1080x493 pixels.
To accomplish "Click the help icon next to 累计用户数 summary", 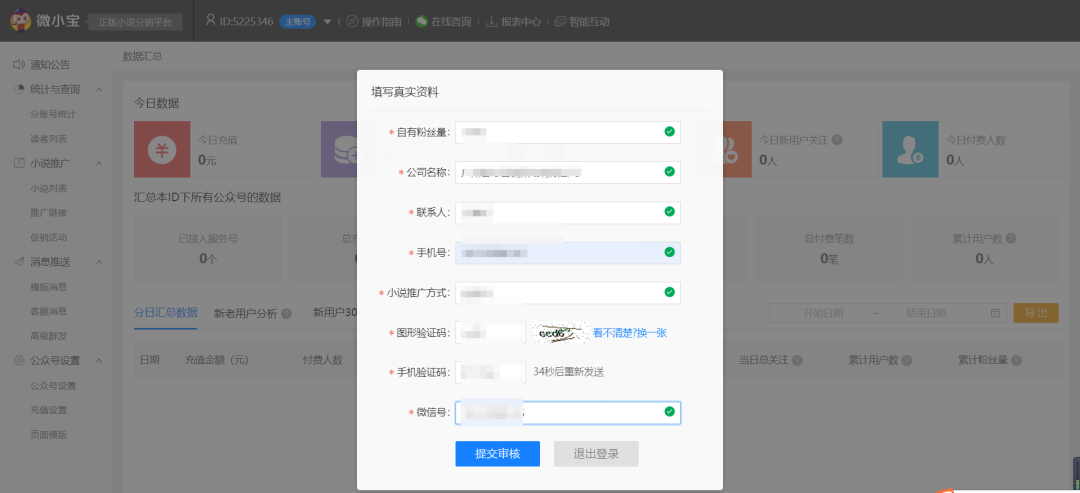I will [x=1010, y=238].
